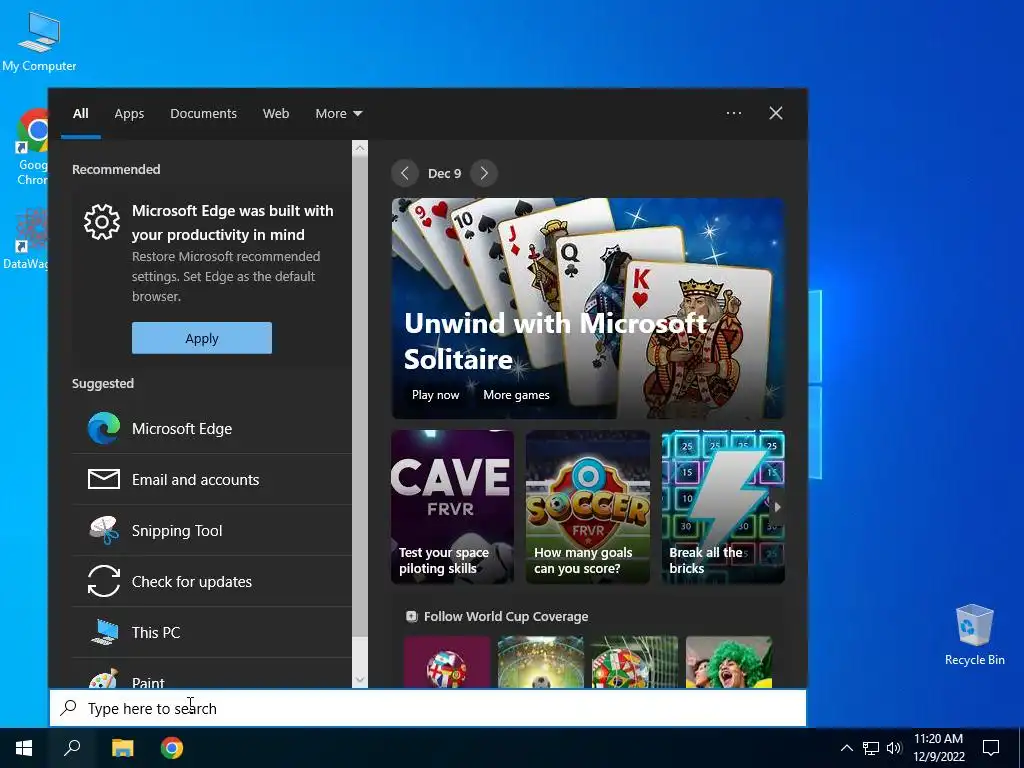1024x768 pixels.
Task: Click in the Type here to search field
Action: pyautogui.click(x=428, y=708)
